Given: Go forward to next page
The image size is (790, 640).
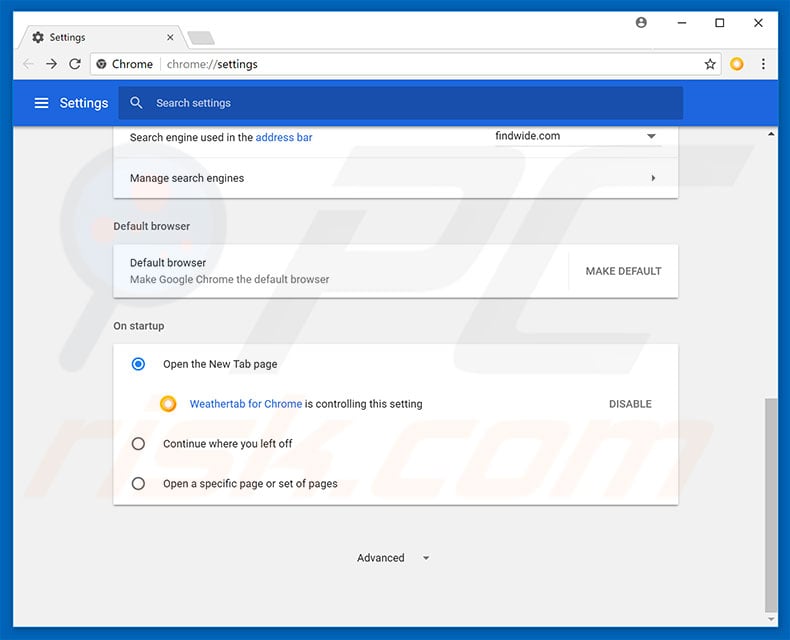Looking at the screenshot, I should pos(51,64).
